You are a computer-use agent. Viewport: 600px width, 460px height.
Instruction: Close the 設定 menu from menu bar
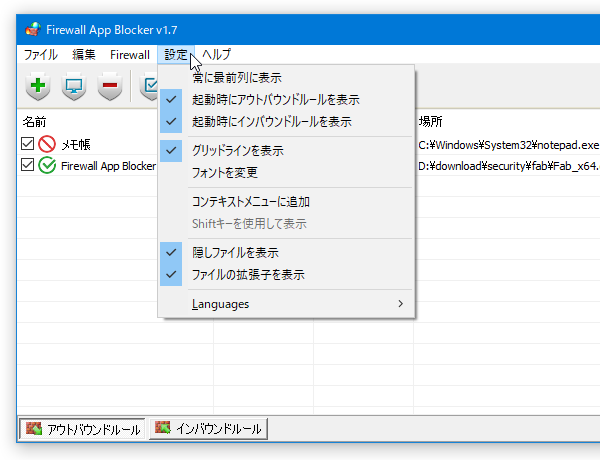tap(176, 55)
